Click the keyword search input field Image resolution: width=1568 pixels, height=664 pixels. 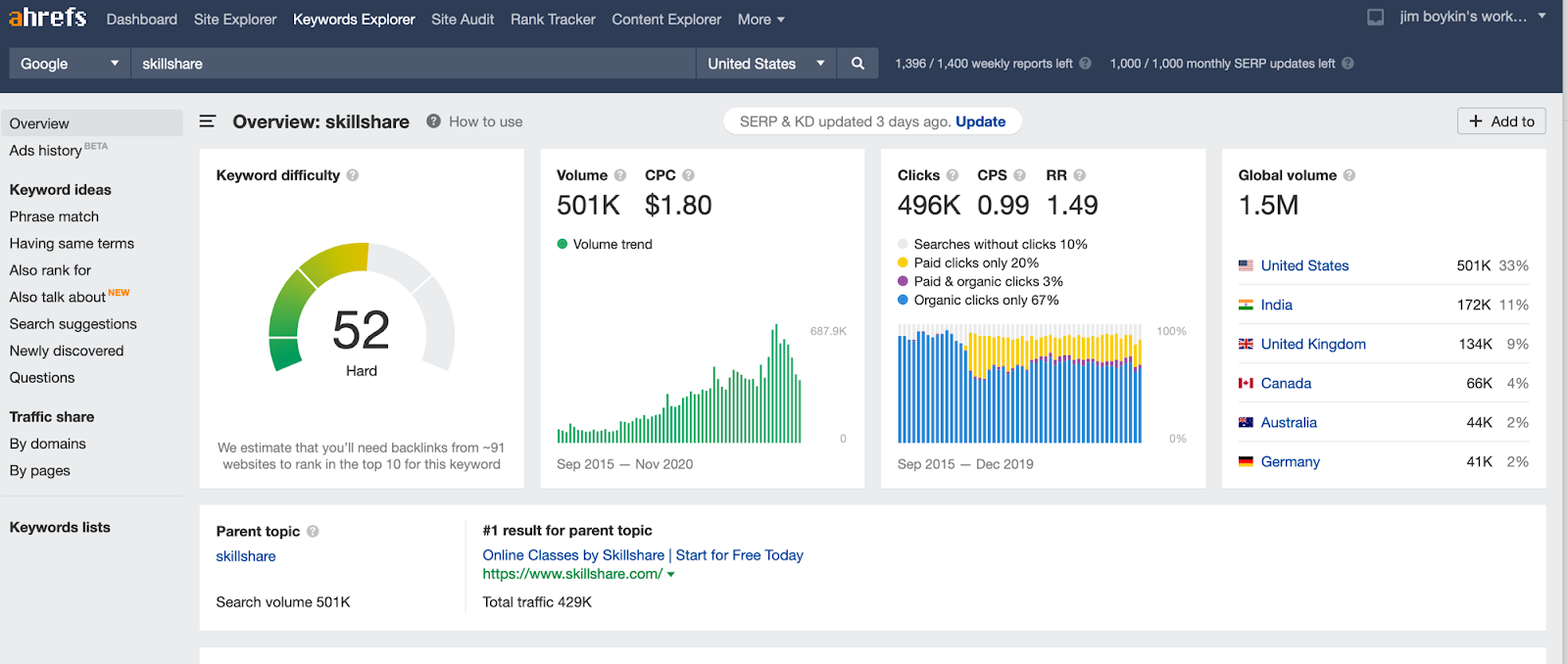[413, 64]
